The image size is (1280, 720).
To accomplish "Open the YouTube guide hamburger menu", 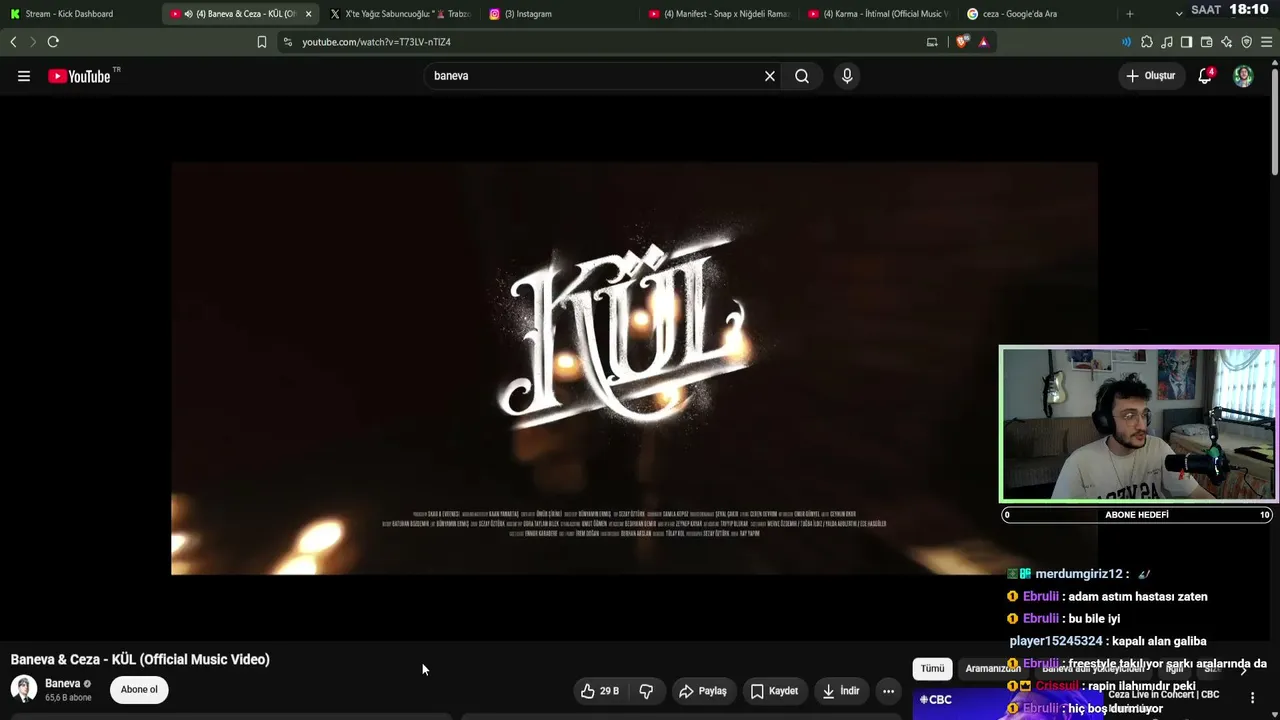I will pyautogui.click(x=24, y=76).
